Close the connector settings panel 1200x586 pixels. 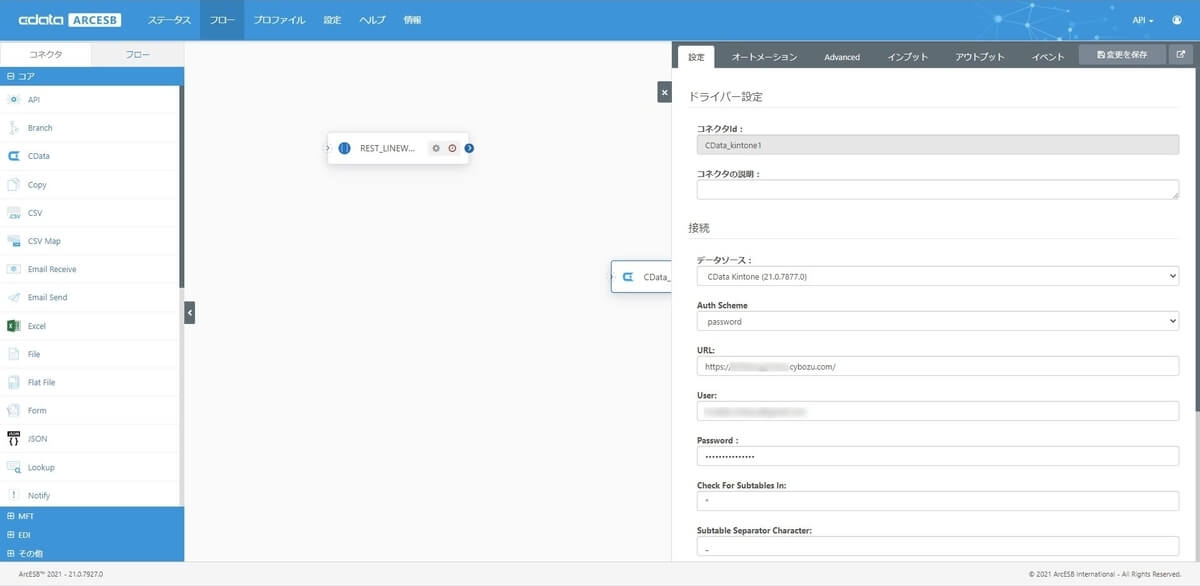[665, 92]
